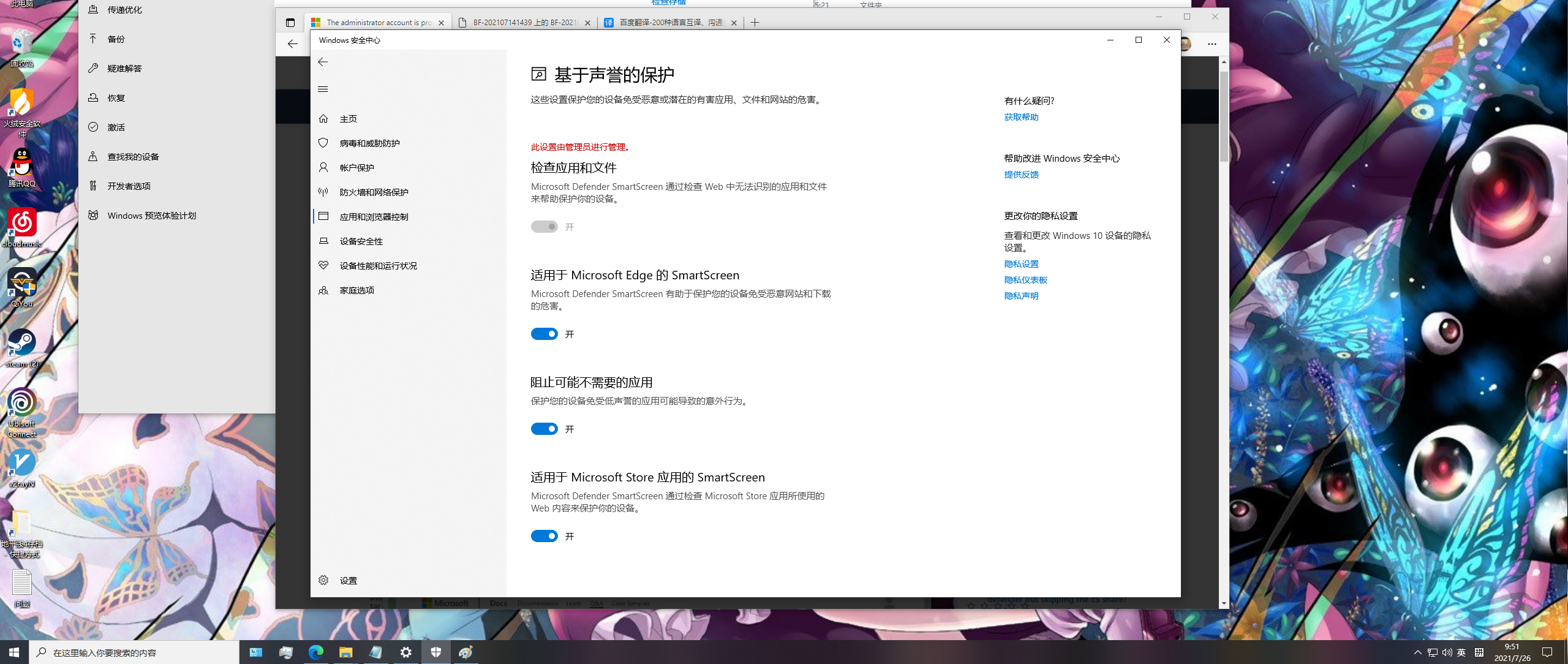
Task: Open cloudmusic desktop icon
Action: coord(22,227)
